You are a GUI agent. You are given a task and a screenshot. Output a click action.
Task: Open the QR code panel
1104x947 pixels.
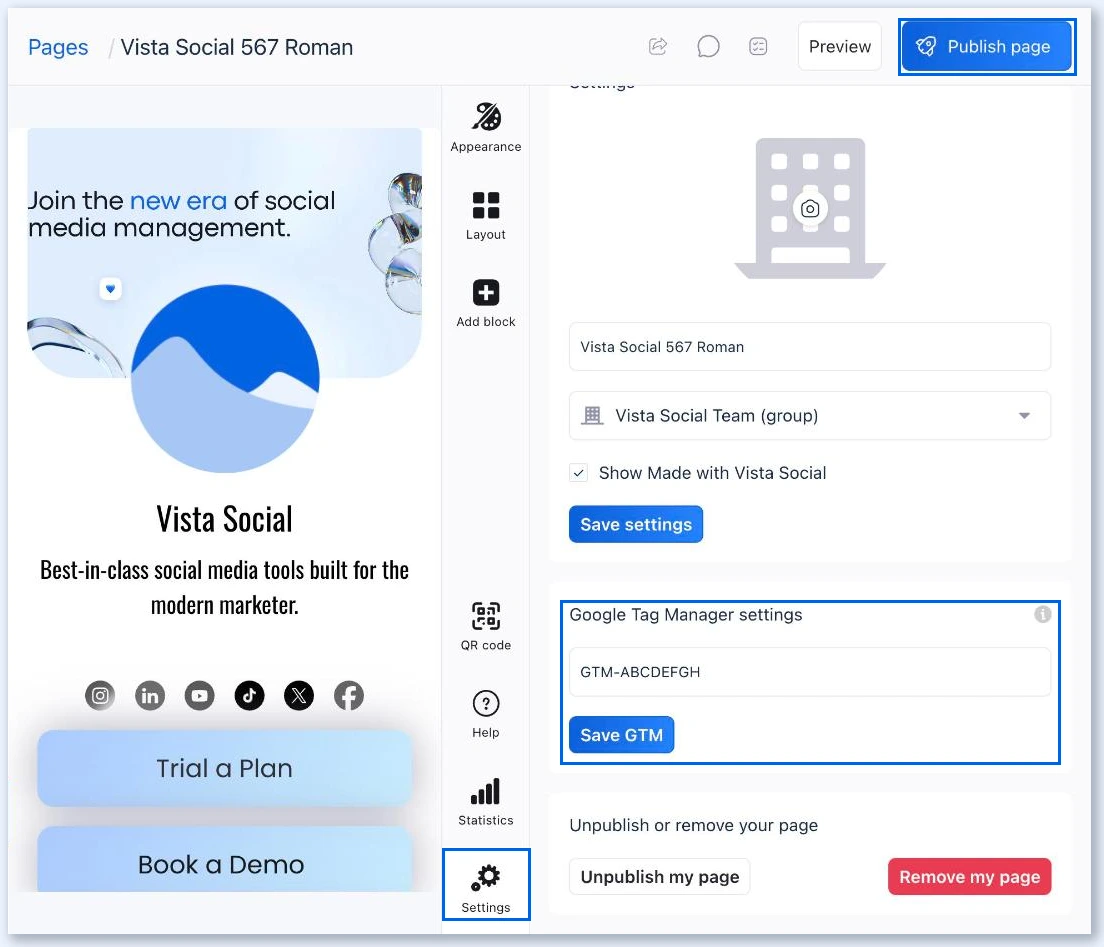click(486, 626)
